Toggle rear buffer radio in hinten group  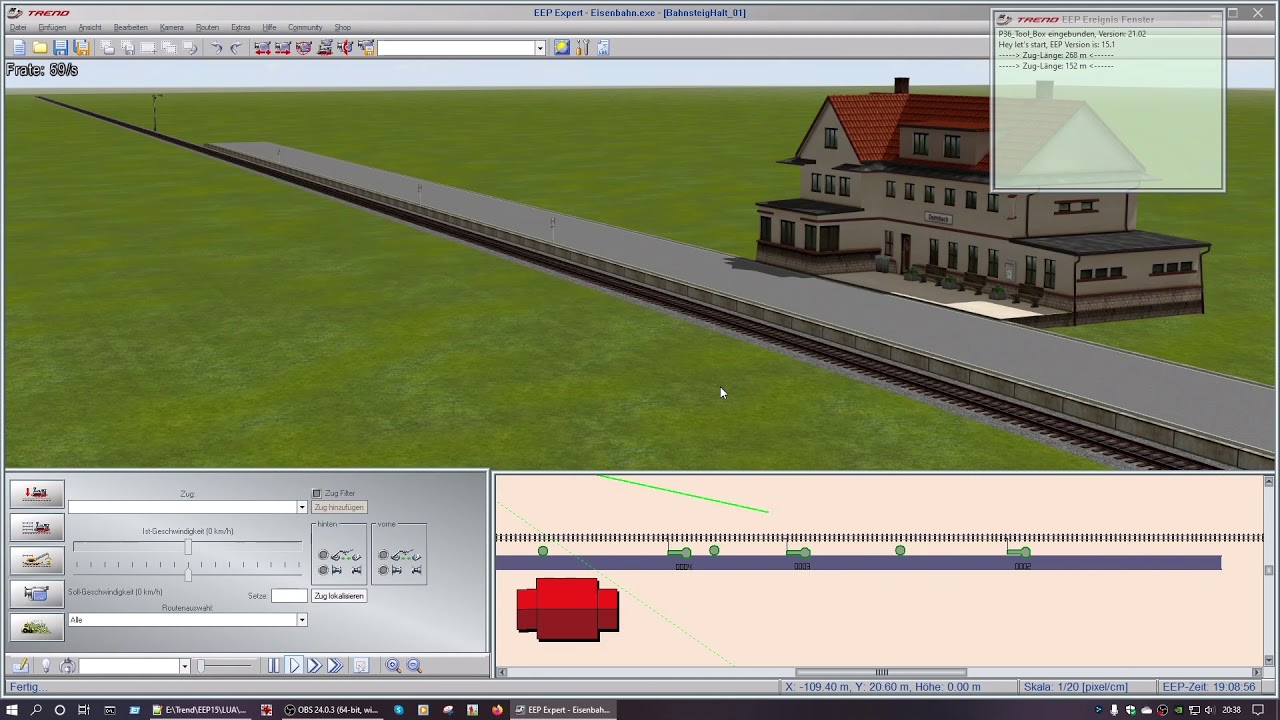click(323, 570)
